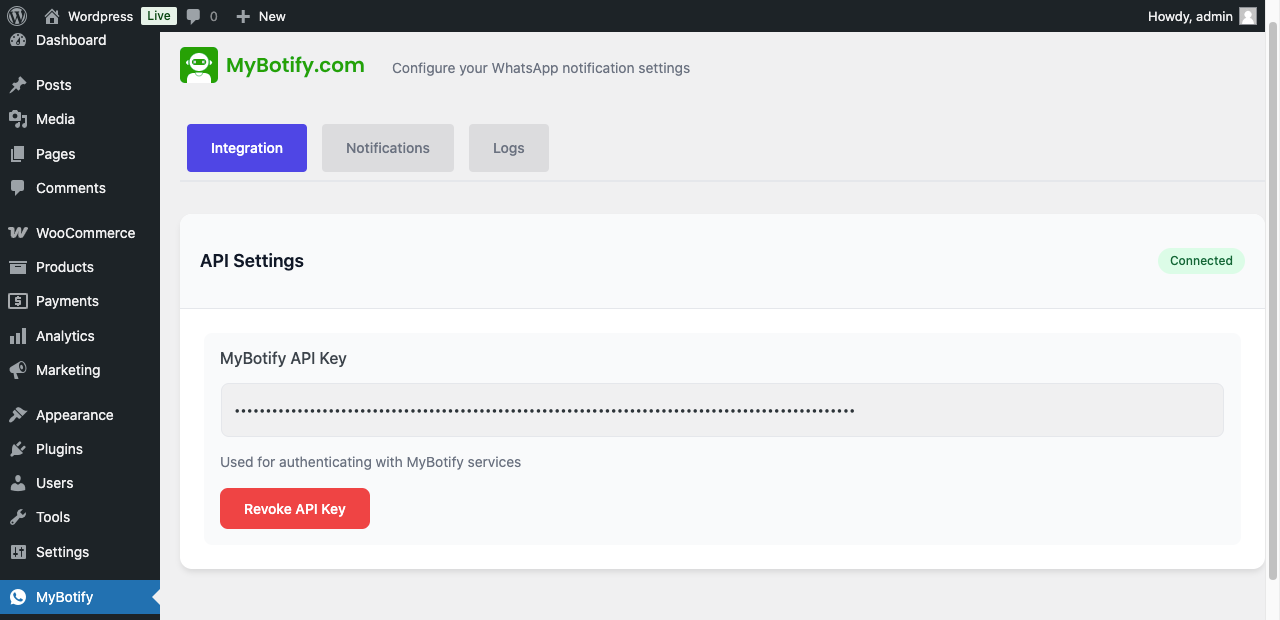
Task: Click the home icon beside the Wordpress site name
Action: (x=52, y=16)
